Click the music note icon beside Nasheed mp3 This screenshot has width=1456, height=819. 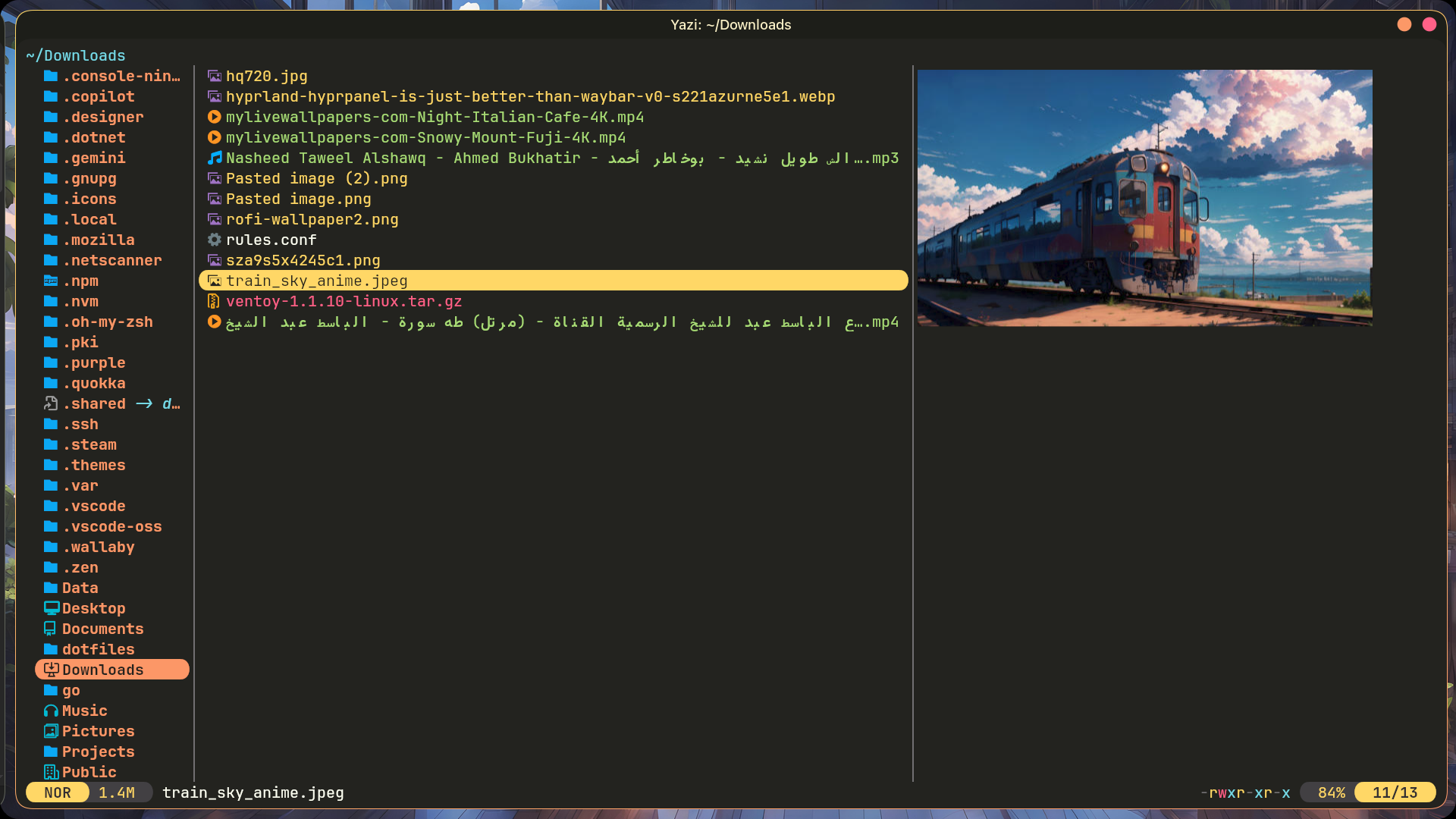(215, 158)
